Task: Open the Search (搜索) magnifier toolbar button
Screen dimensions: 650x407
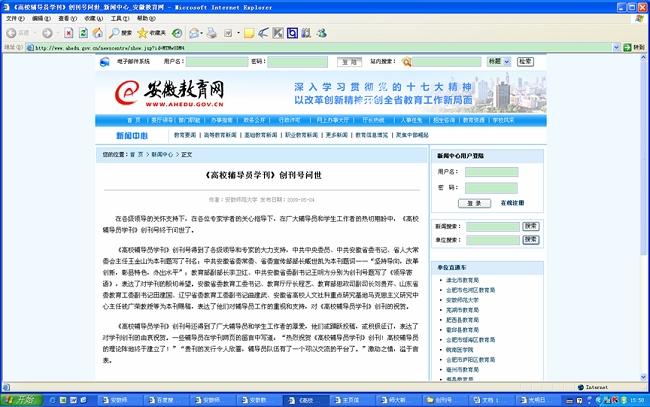Action: 121,33
